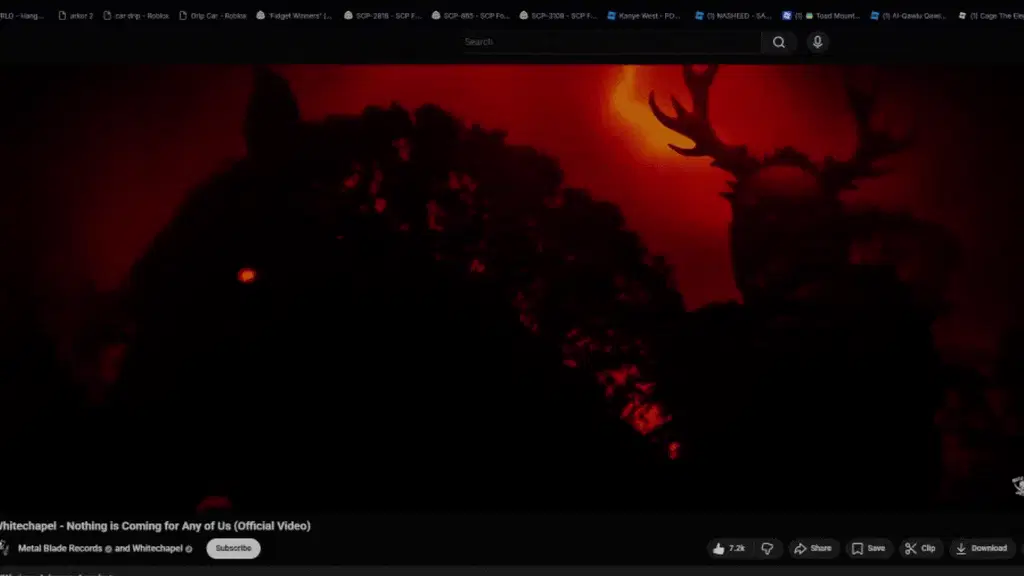Save the video to a playlist
Image resolution: width=1024 pixels, height=576 pixels.
(x=869, y=549)
